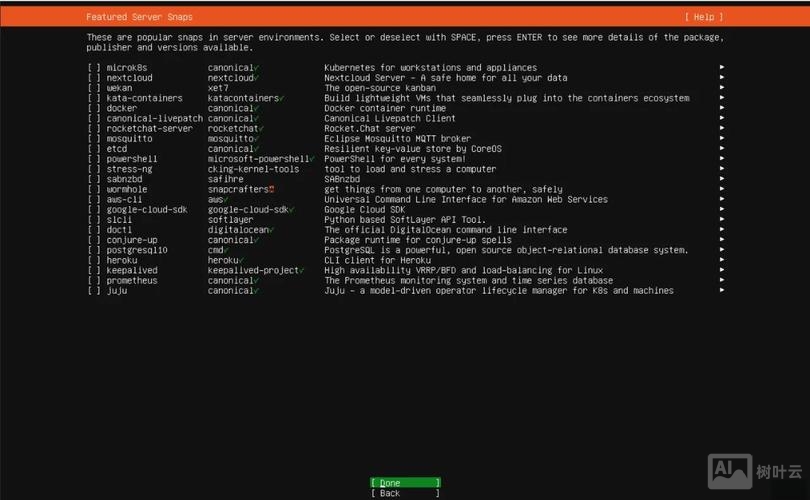Show details arrow for the aws-cli row
This screenshot has width=810, height=500.
(721, 200)
